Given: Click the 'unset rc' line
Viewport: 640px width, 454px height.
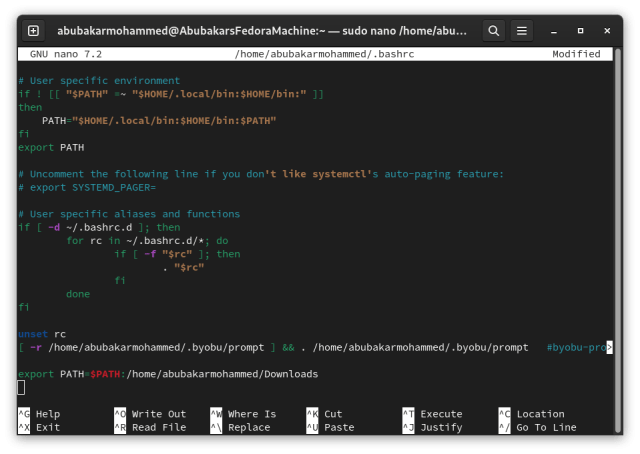Looking at the screenshot, I should [42, 334].
